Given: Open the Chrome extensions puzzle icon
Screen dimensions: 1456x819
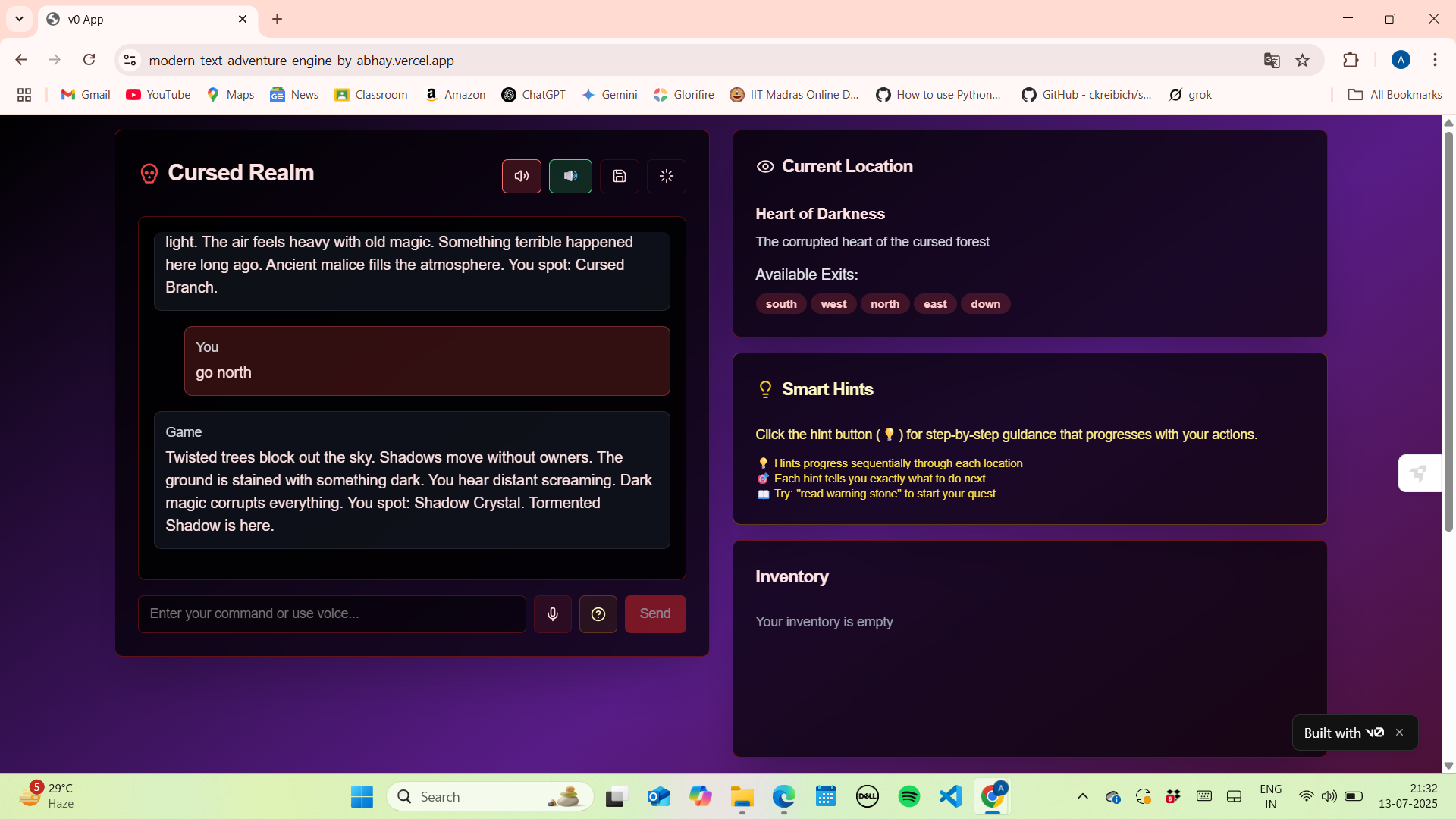Looking at the screenshot, I should (1351, 61).
